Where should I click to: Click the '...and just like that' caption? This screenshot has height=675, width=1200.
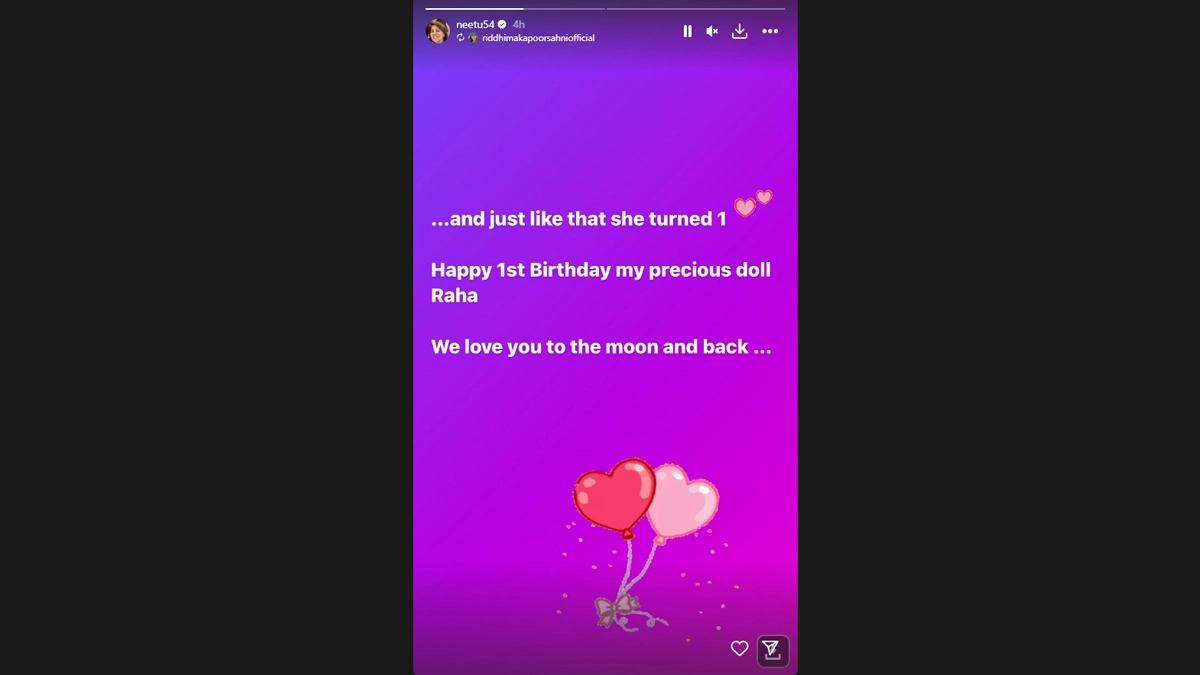[x=579, y=219]
